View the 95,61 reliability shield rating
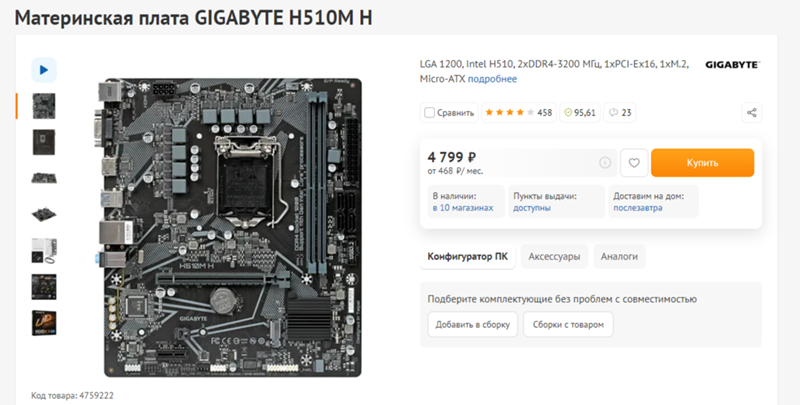 coord(580,113)
